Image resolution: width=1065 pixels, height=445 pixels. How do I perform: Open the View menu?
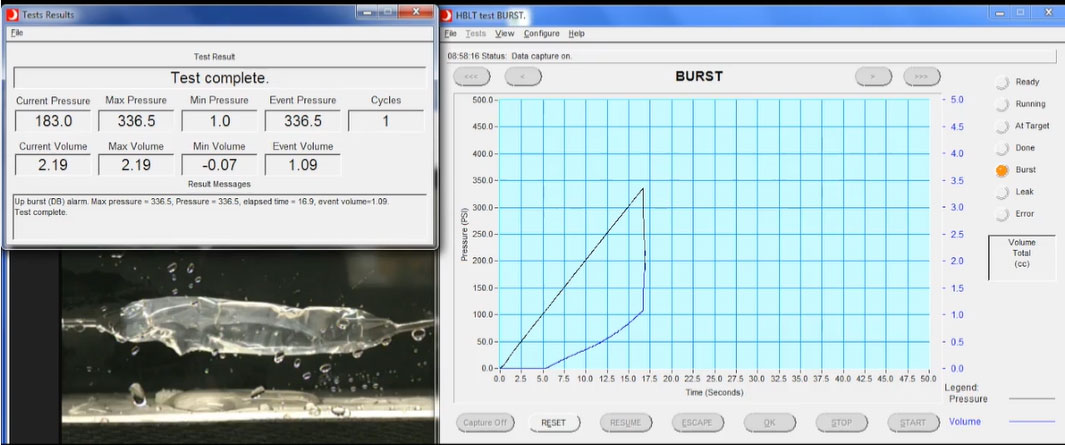505,33
